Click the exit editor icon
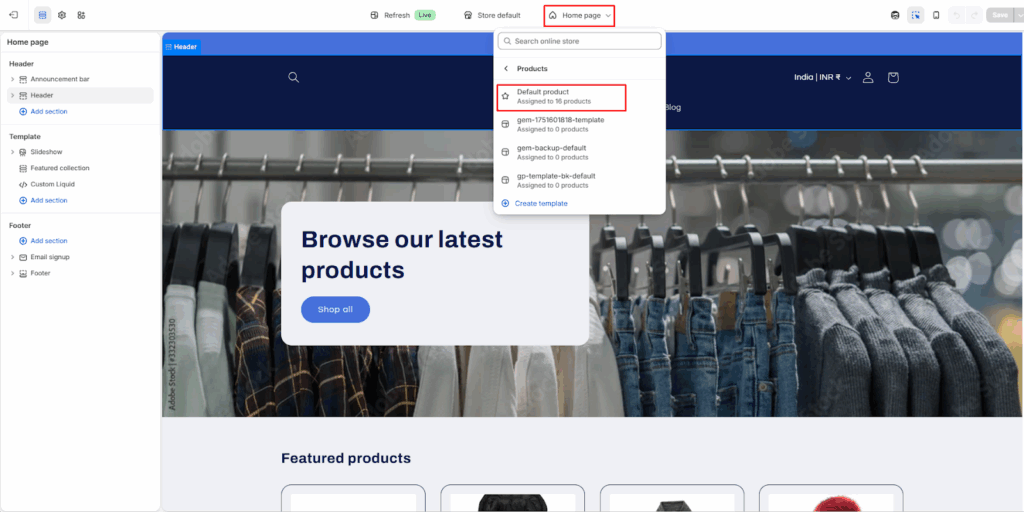 coord(14,15)
